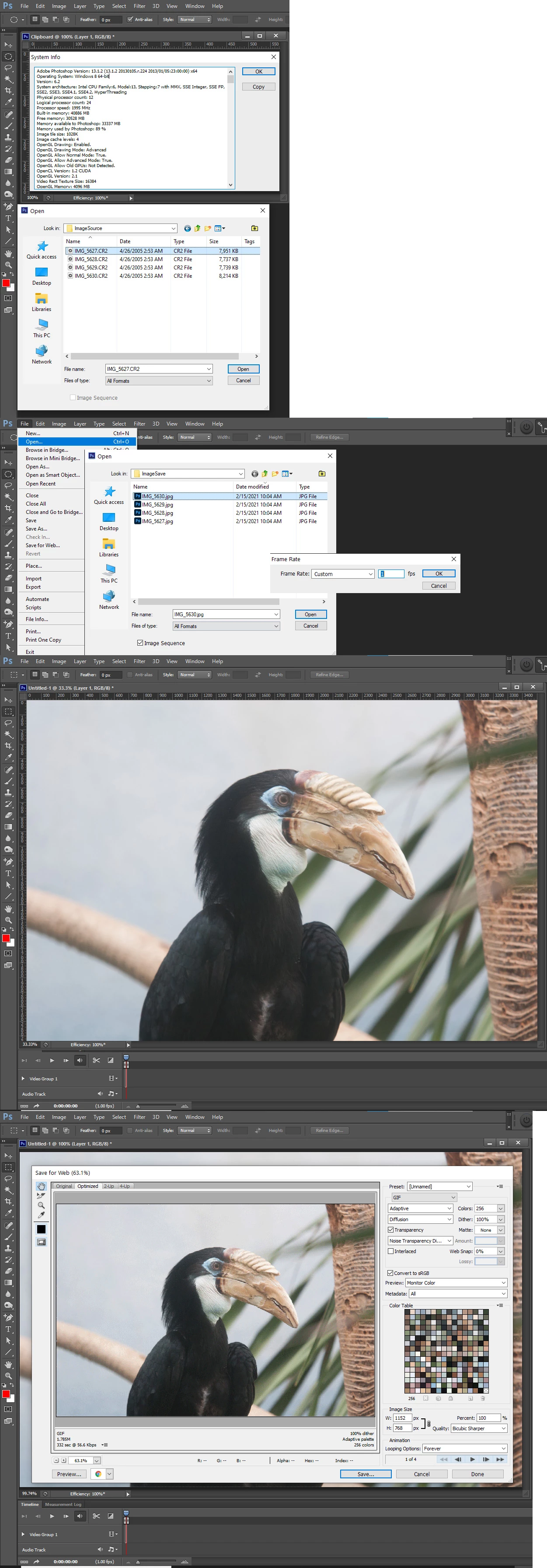Viewport: 547px width, 1568px height.
Task: Switch to the 2-Up tab in Save for Web
Action: pos(109,1186)
